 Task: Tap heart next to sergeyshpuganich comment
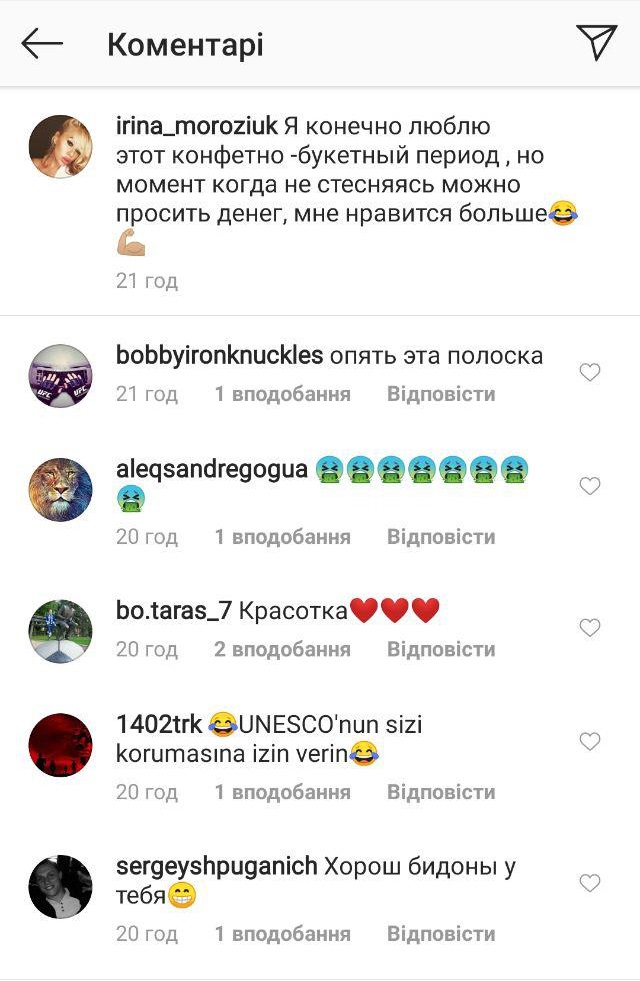pos(589,883)
